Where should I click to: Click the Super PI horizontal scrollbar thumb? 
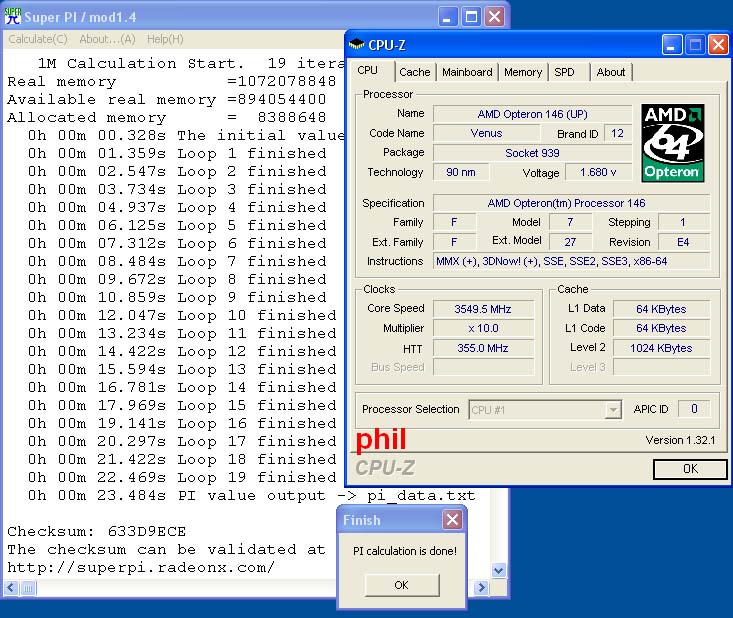click(x=28, y=588)
